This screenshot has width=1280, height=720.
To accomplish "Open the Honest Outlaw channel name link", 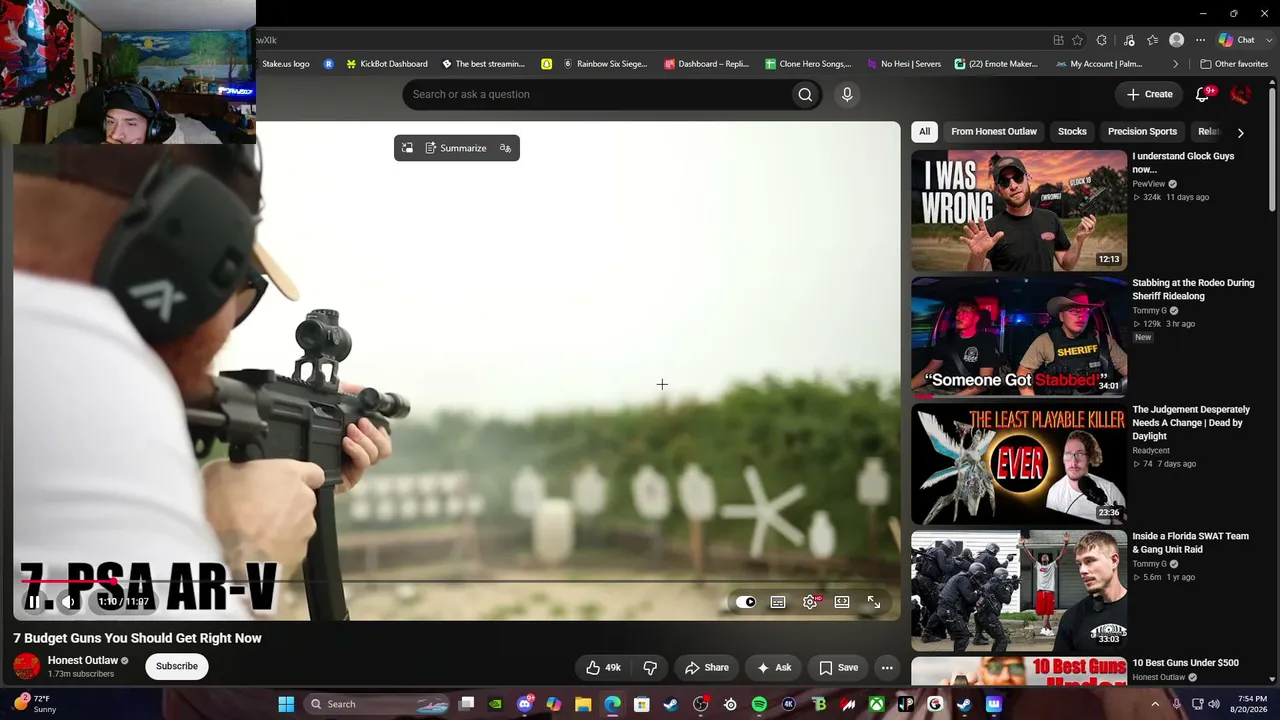I will click(83, 660).
